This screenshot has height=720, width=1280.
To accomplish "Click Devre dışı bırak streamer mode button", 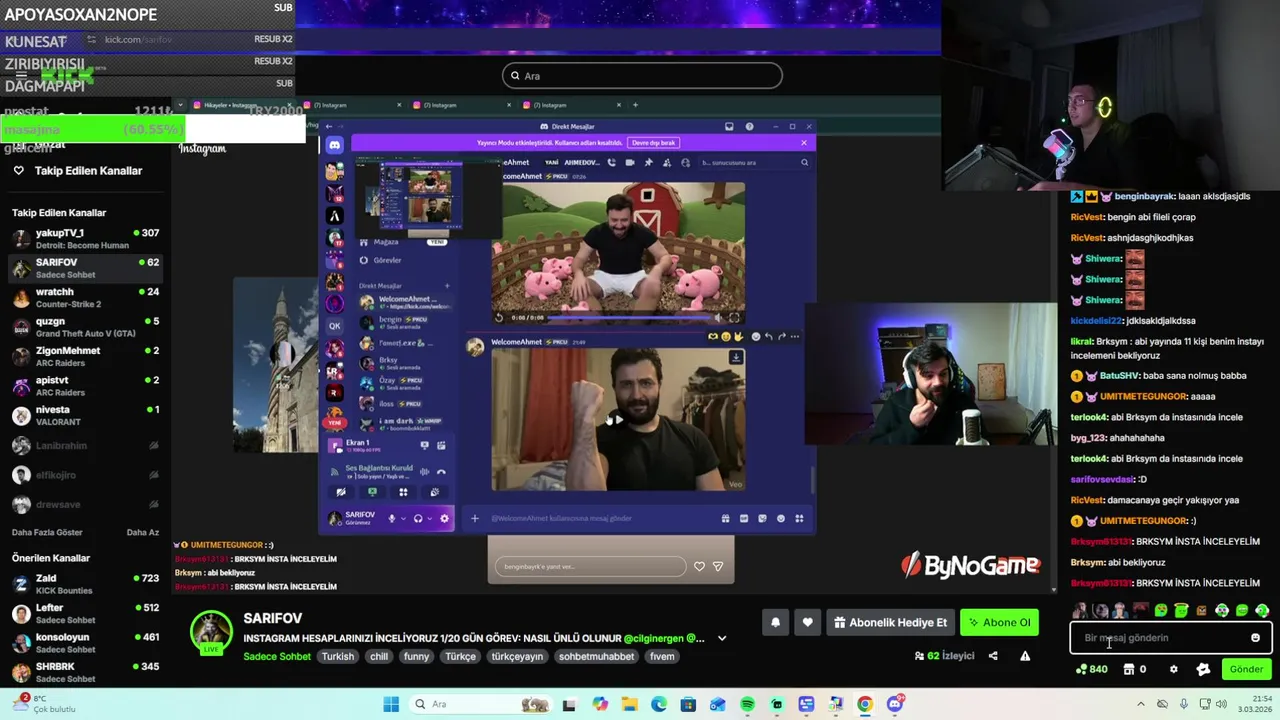I will click(654, 143).
